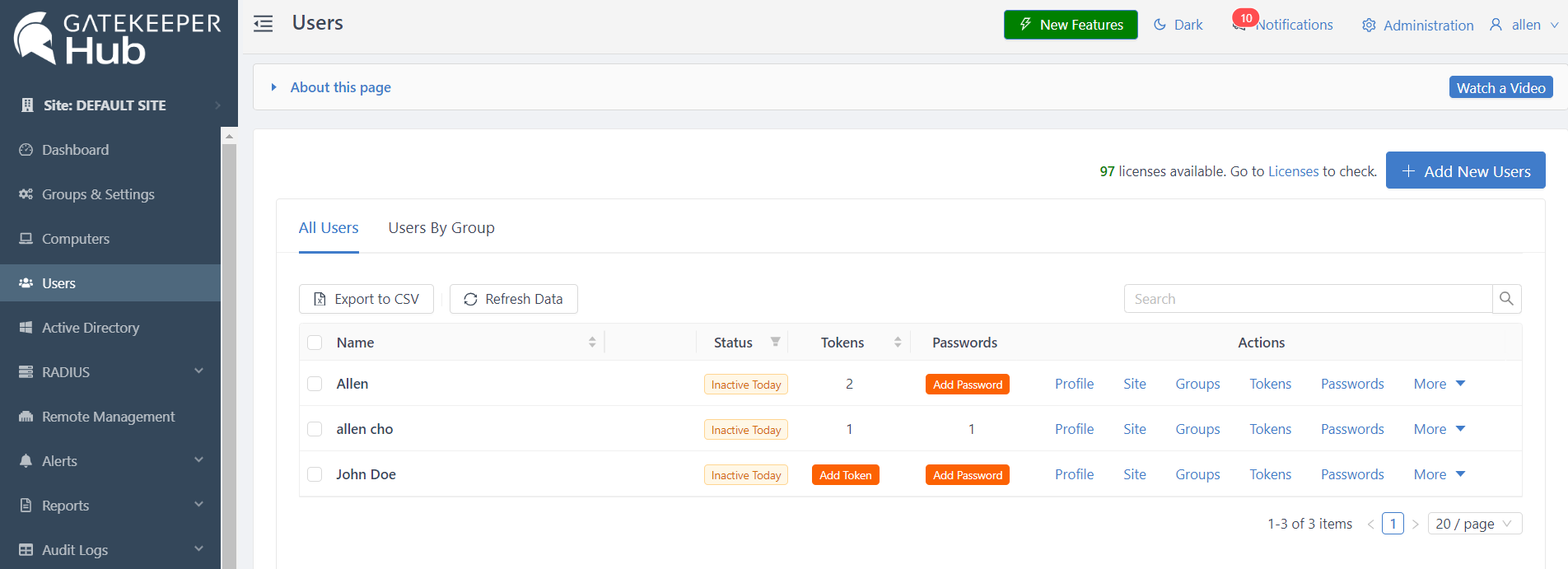This screenshot has width=1568, height=569.
Task: Click the notifications bell with badge 10
Action: [x=1239, y=25]
